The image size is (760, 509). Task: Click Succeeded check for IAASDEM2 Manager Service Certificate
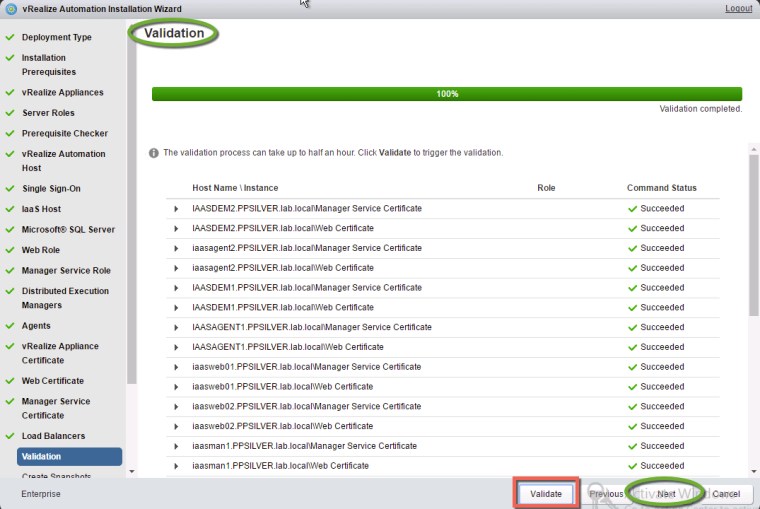click(632, 209)
